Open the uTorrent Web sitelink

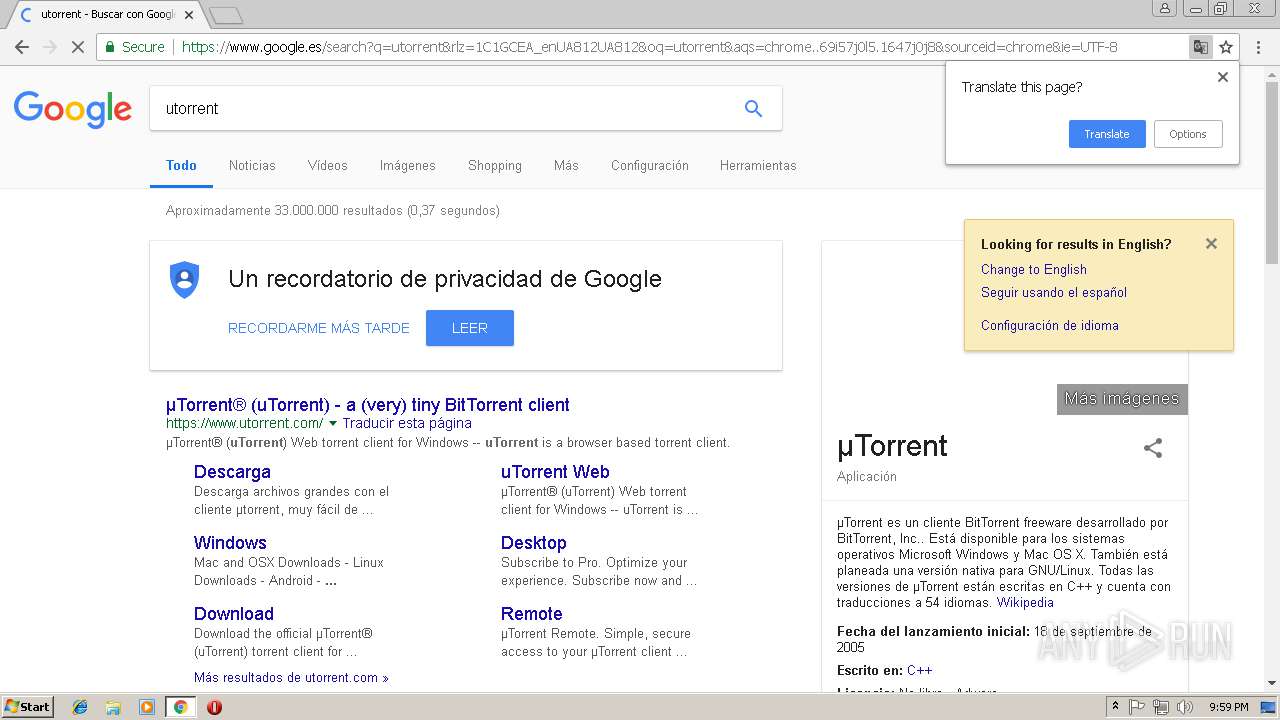click(555, 472)
